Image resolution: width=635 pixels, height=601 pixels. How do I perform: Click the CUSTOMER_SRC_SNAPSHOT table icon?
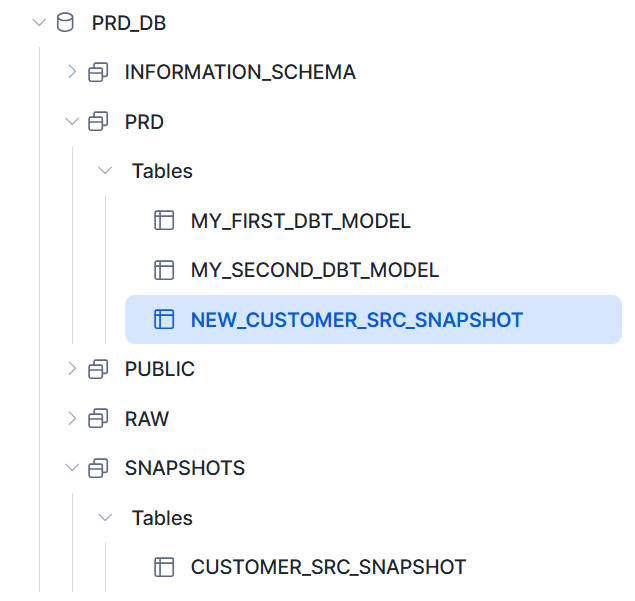(164, 567)
